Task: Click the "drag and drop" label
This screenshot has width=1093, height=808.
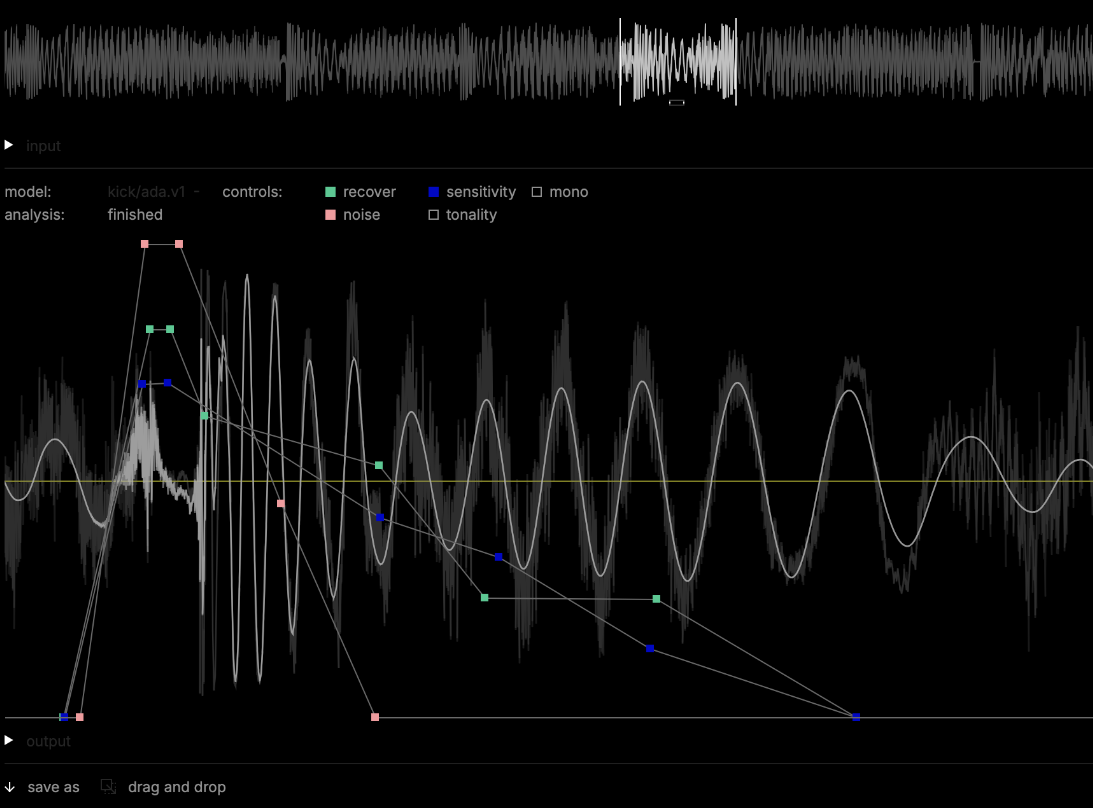Action: point(176,787)
